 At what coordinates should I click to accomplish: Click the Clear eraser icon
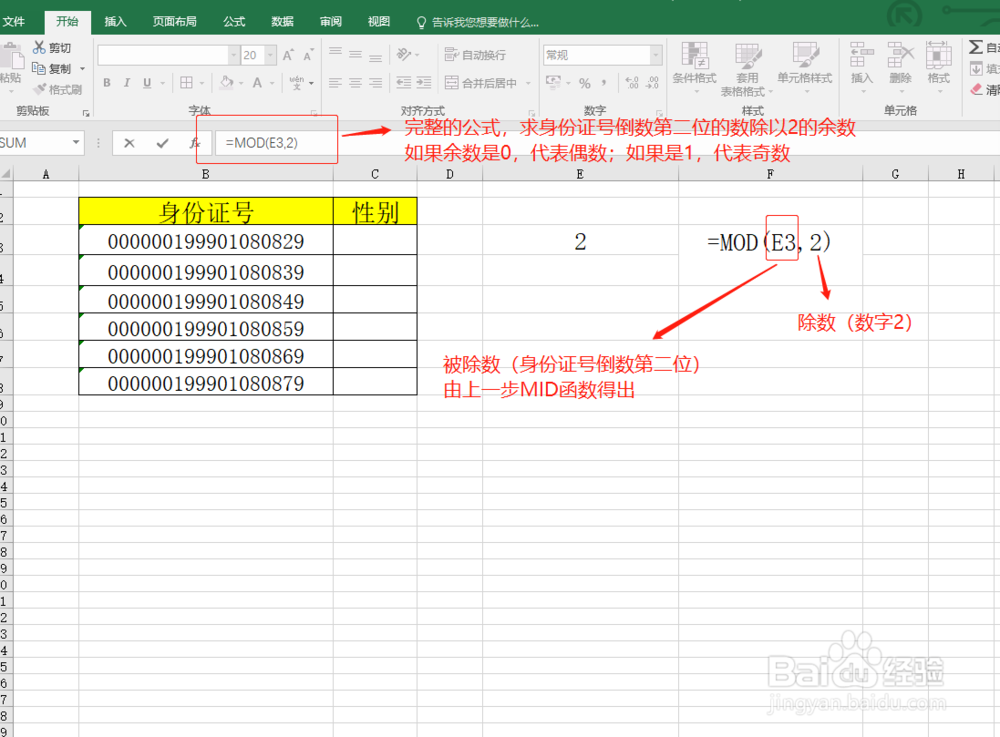tap(976, 89)
